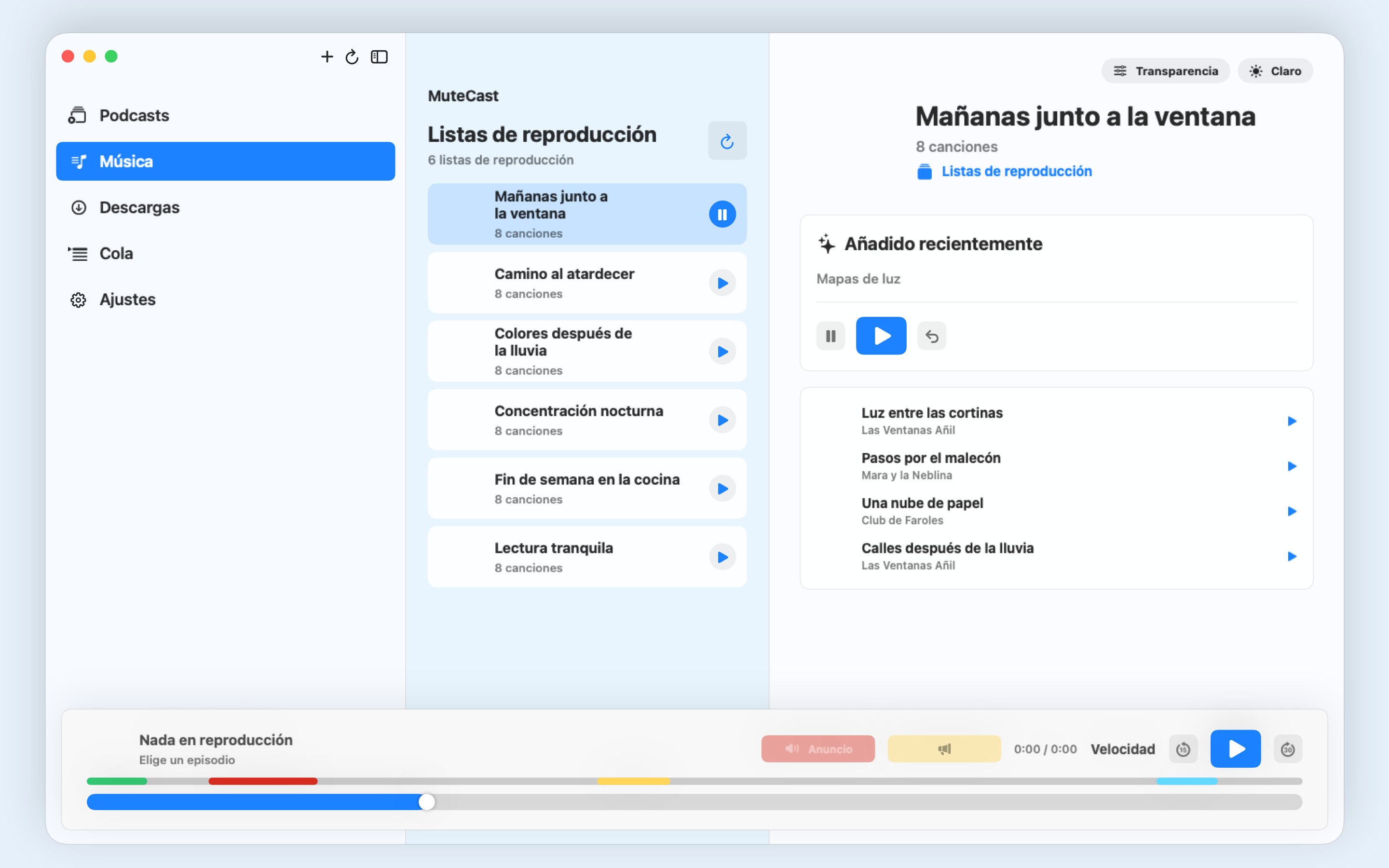The width and height of the screenshot is (1389, 868).
Task: Click the skip back 15 seconds icon
Action: 1183,749
